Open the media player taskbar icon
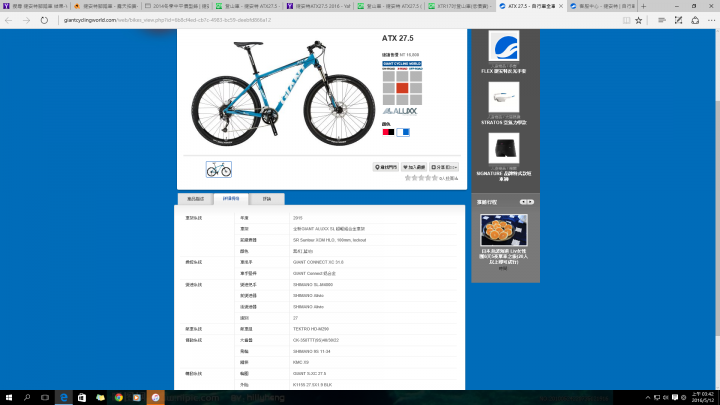Viewport: 720px width, 405px height. [137, 398]
